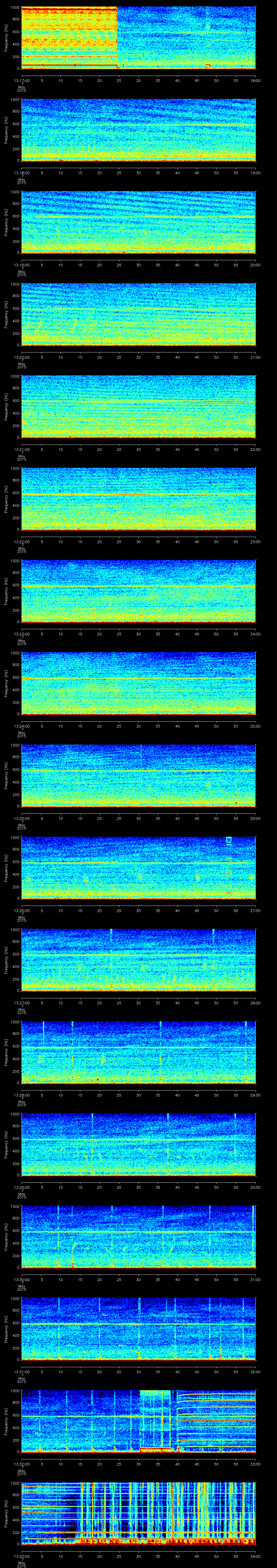
Task: Click the 33:00 end time label
Action: 256,1464
